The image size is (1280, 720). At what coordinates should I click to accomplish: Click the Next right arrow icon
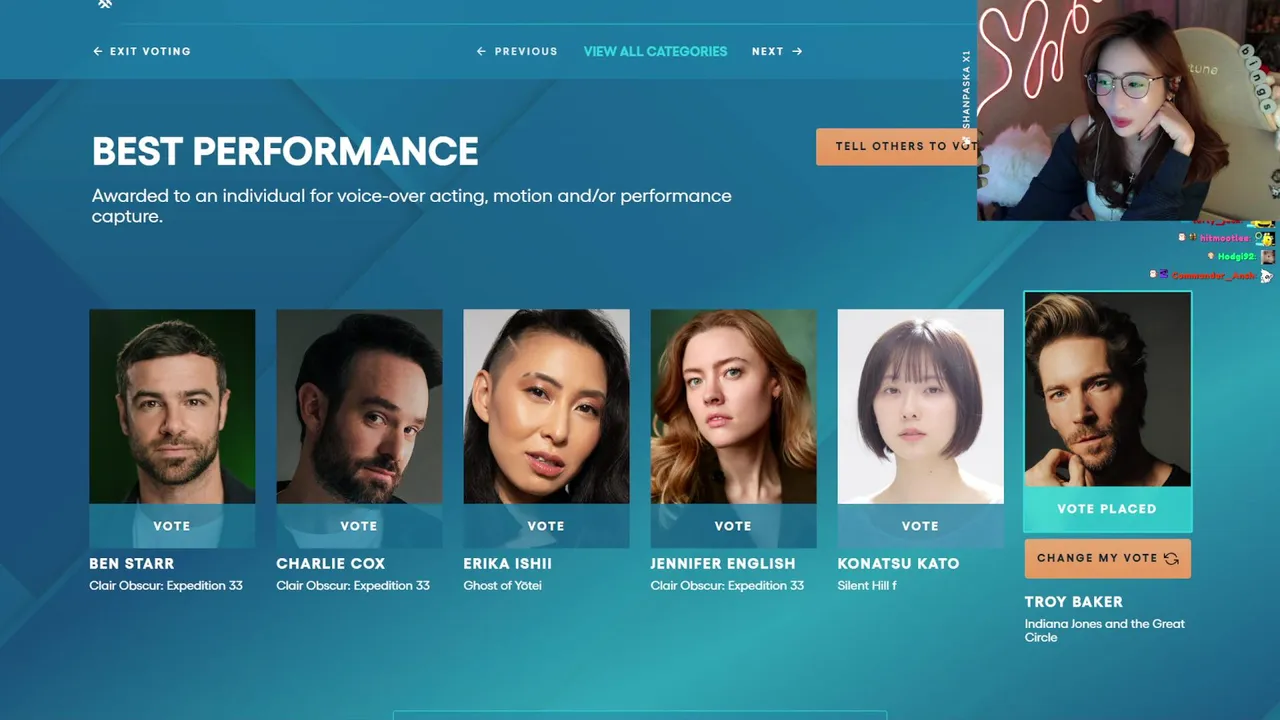797,51
